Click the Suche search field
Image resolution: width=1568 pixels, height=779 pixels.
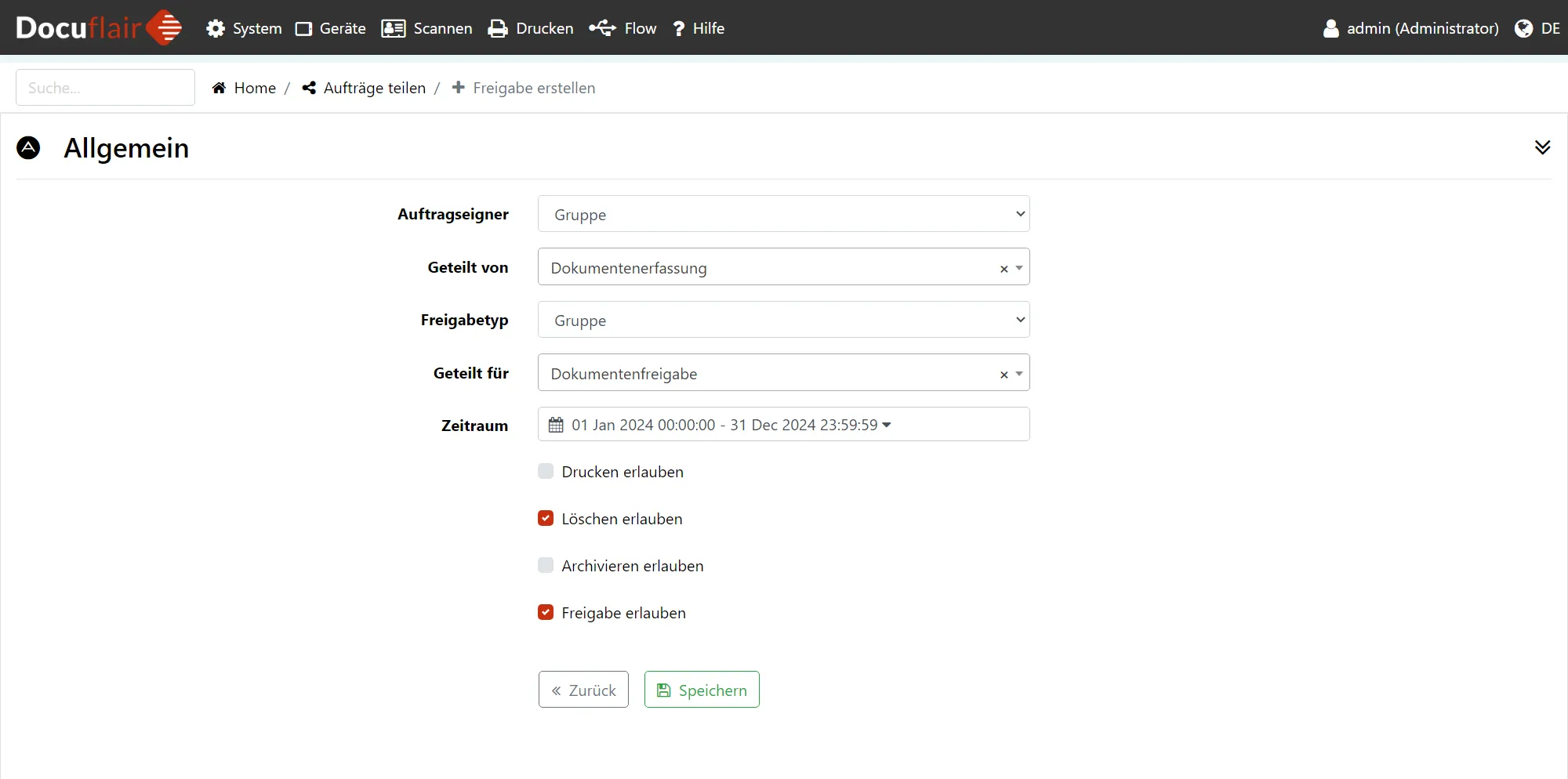[x=105, y=88]
